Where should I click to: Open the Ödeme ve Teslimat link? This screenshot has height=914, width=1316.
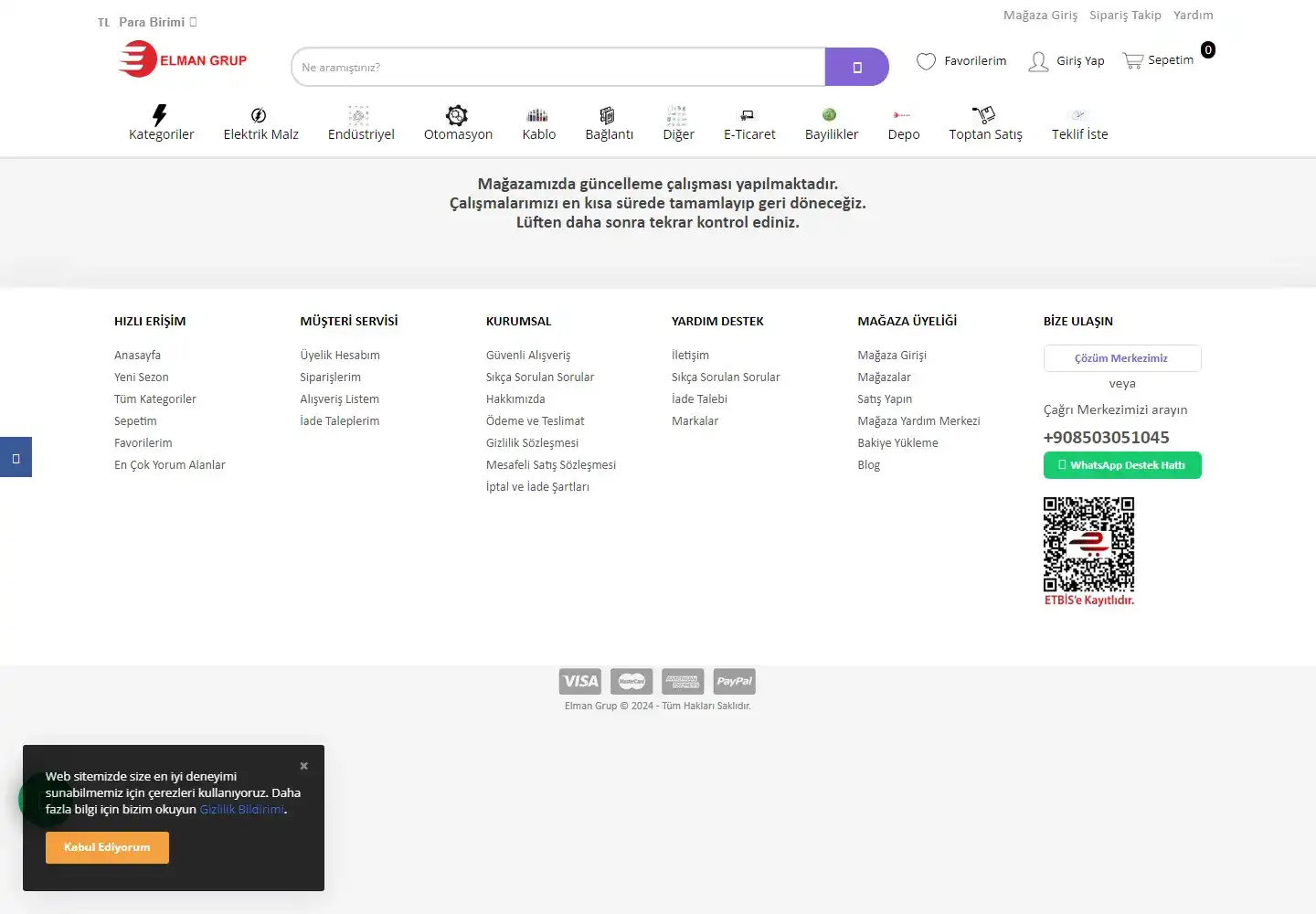536,420
